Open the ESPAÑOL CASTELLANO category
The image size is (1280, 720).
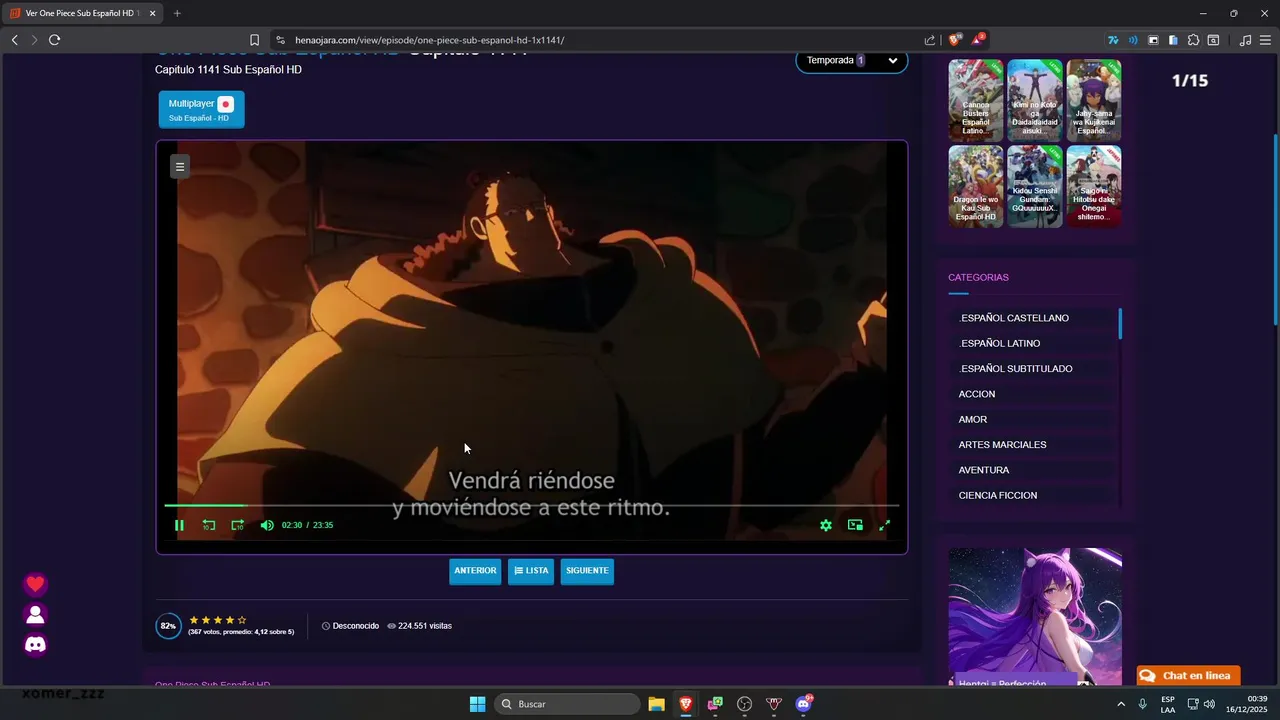(1014, 318)
